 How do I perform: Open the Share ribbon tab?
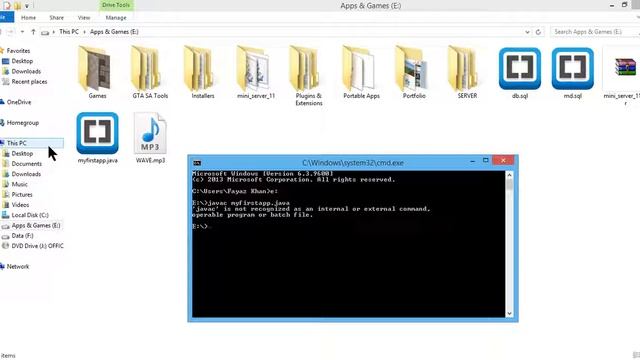point(56,18)
